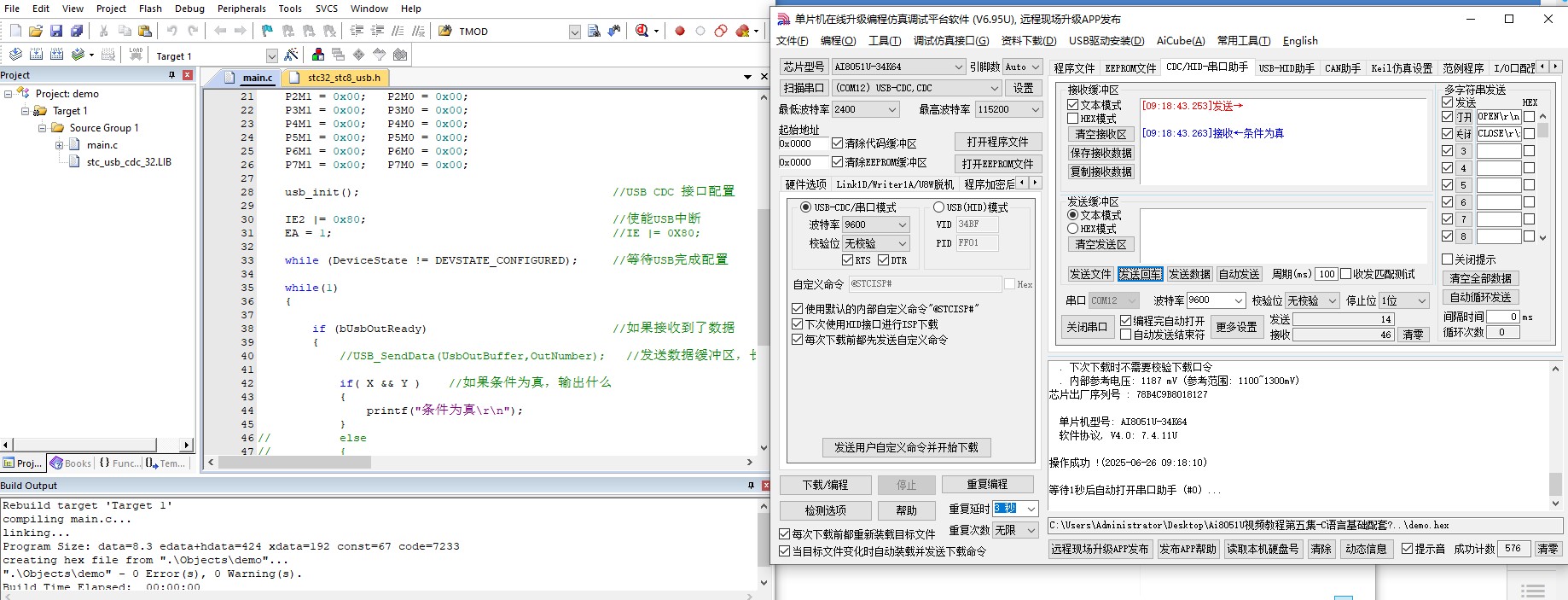Image resolution: width=1568 pixels, height=600 pixels.
Task: Open USB驱动安装 menu in STC-ISP
Action: [x=1106, y=41]
